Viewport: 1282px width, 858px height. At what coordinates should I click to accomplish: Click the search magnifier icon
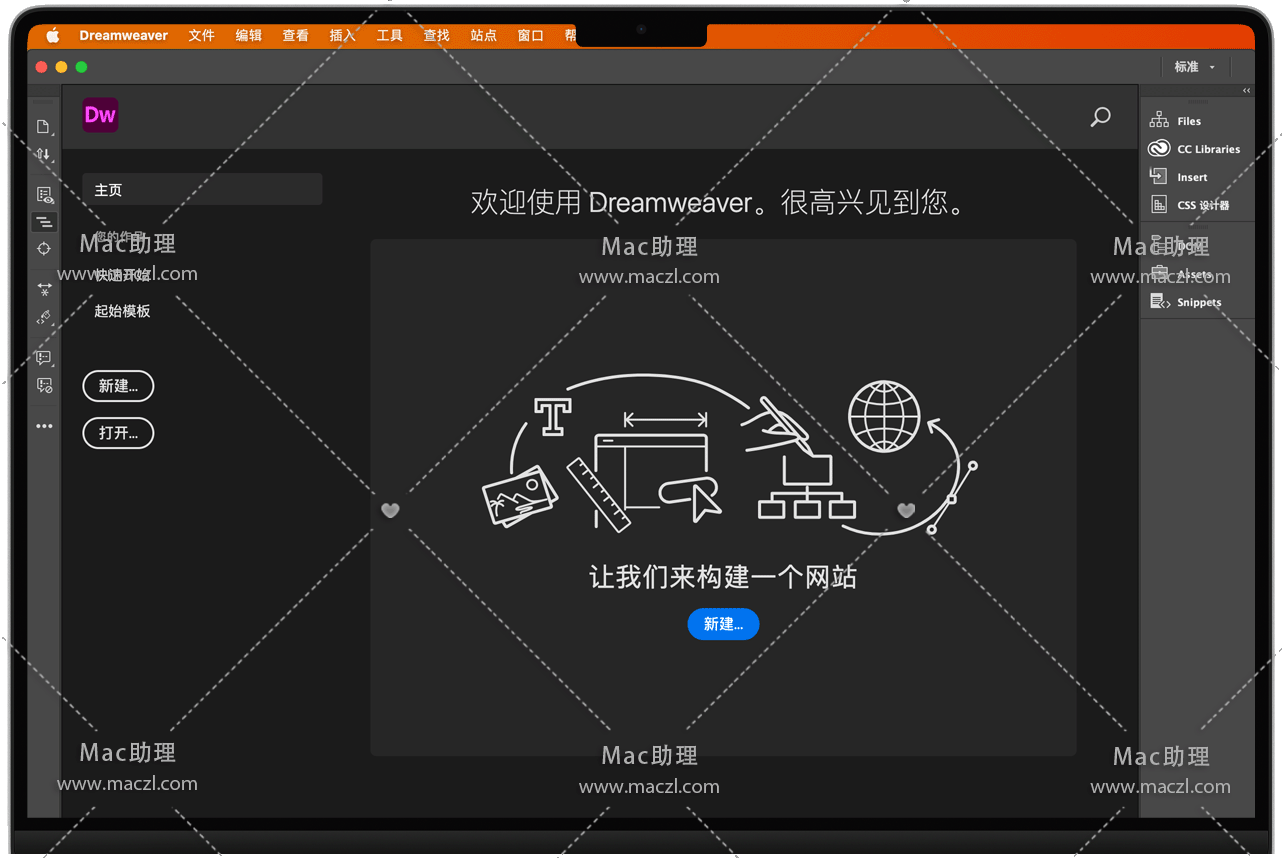(1100, 117)
